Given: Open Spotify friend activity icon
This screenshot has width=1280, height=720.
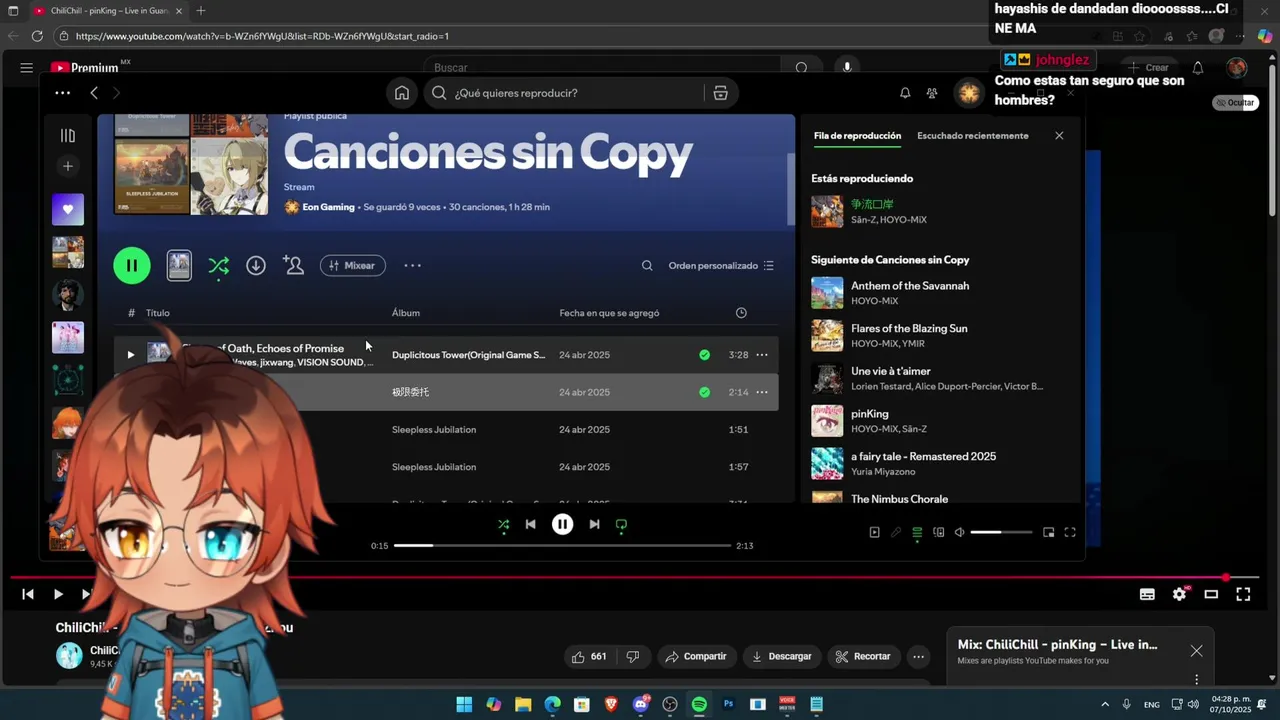Looking at the screenshot, I should click(x=932, y=93).
